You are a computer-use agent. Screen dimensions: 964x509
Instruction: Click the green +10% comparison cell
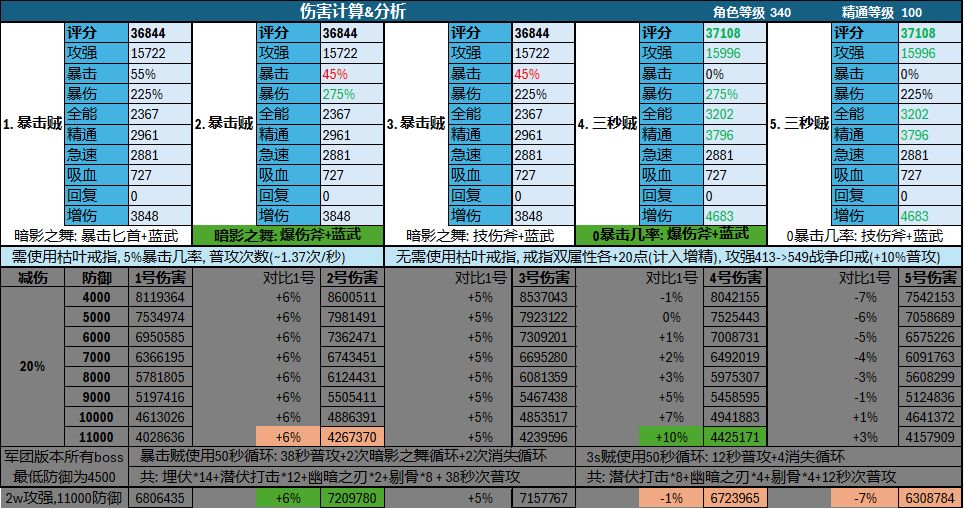671,437
